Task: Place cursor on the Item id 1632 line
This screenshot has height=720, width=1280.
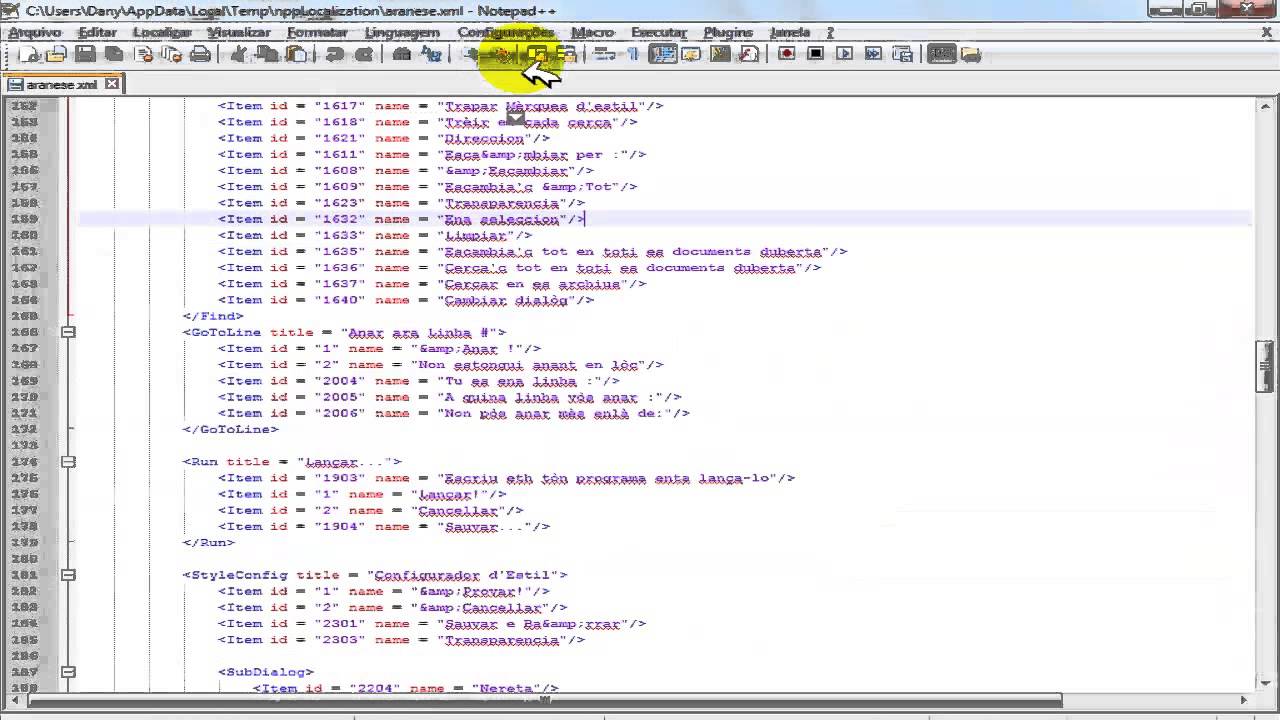Action: (x=401, y=219)
